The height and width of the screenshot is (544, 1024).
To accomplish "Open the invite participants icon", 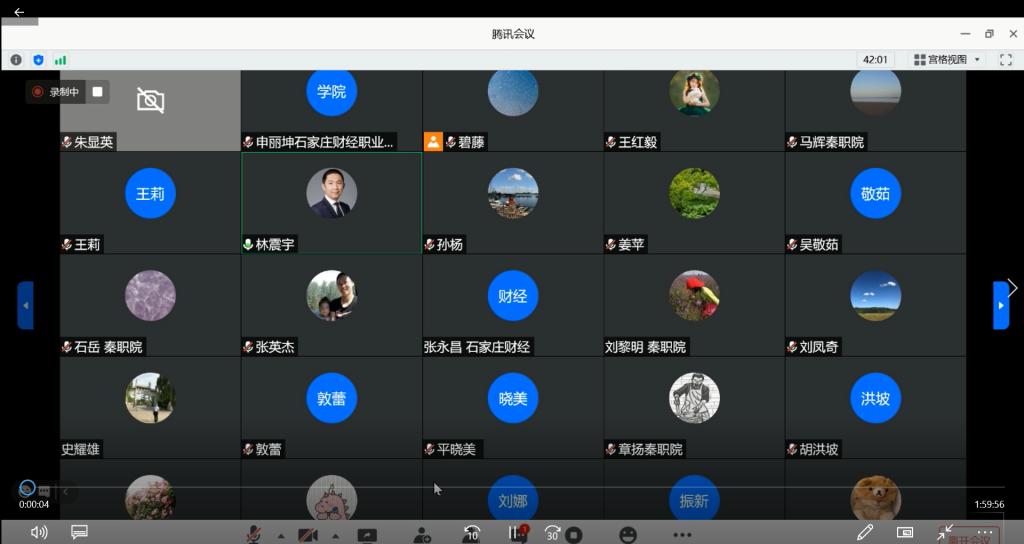I will pos(422,534).
